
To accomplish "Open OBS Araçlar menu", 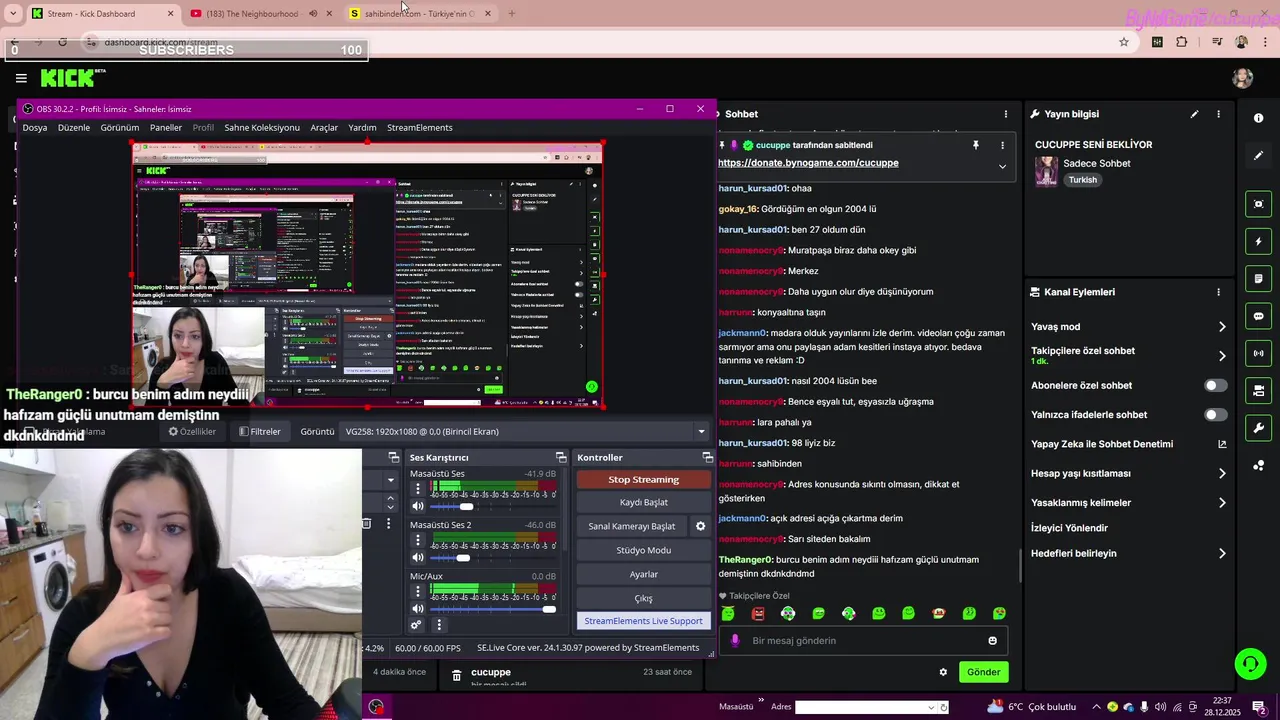I will click(x=324, y=127).
